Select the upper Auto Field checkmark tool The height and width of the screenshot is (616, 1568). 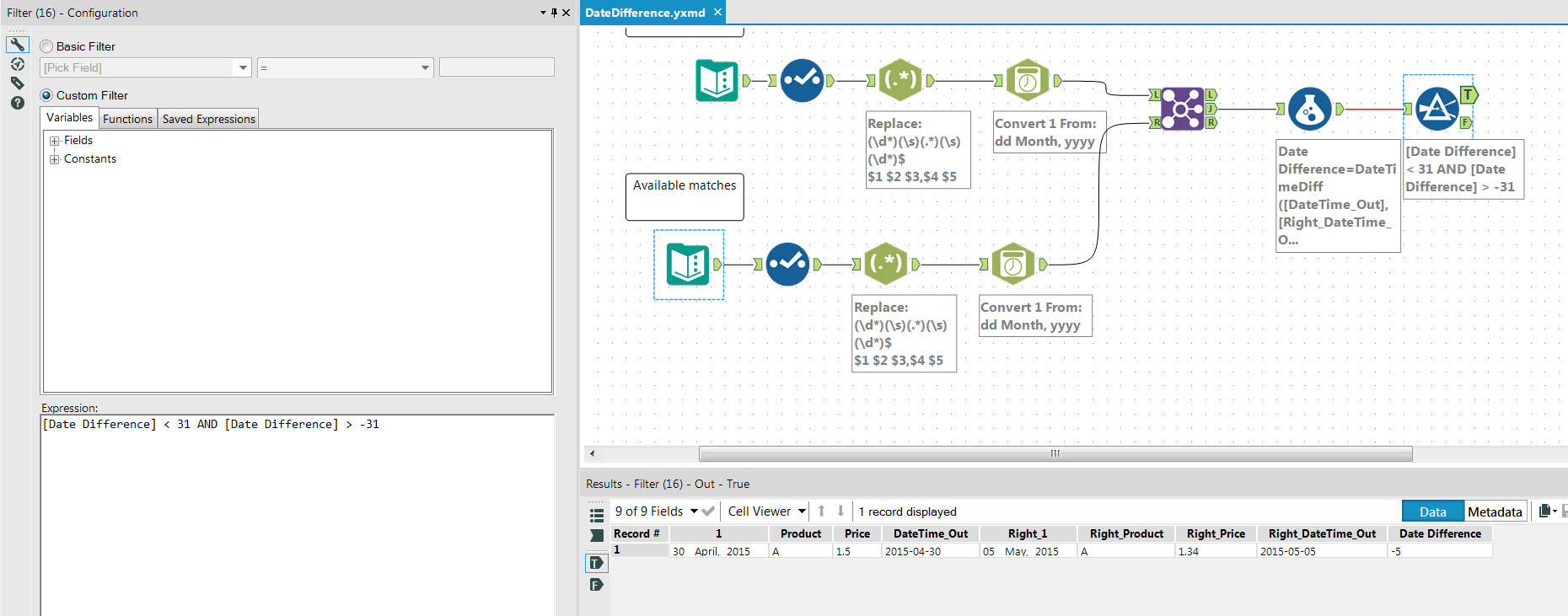(802, 81)
